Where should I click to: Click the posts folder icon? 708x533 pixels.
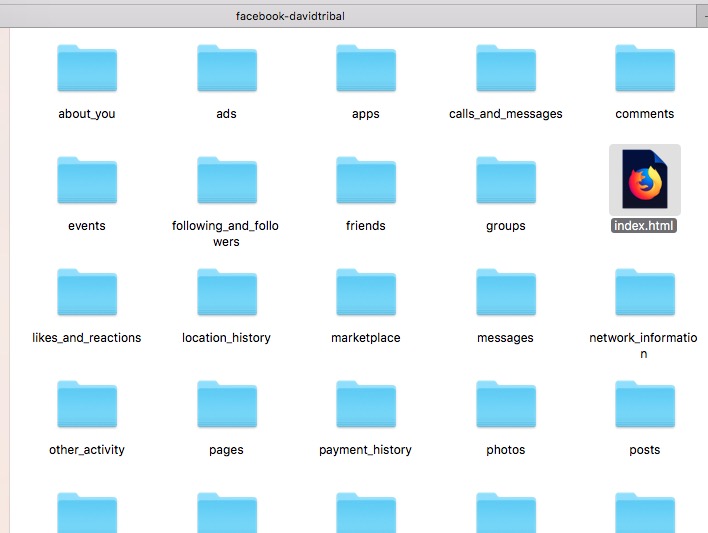[x=645, y=404]
